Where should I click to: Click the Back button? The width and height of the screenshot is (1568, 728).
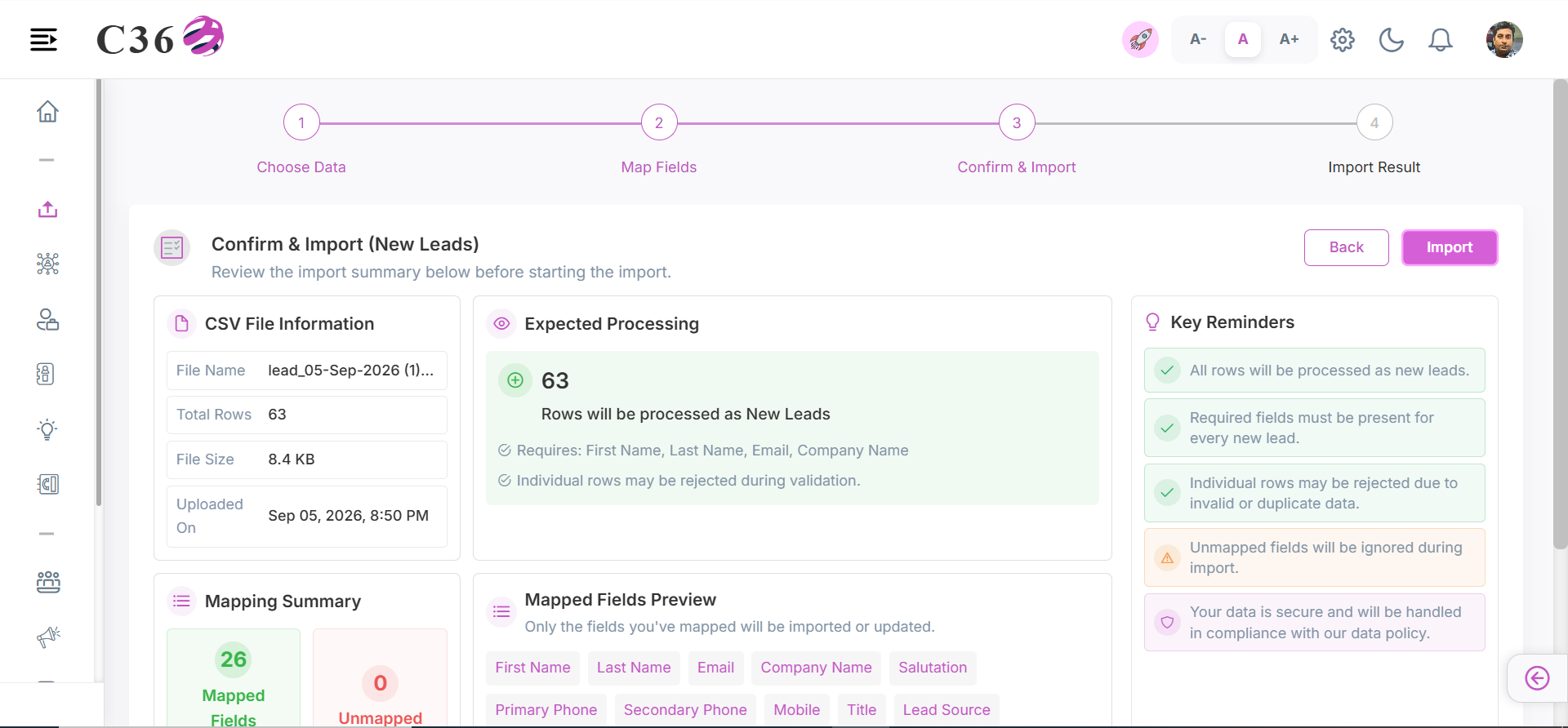tap(1347, 247)
